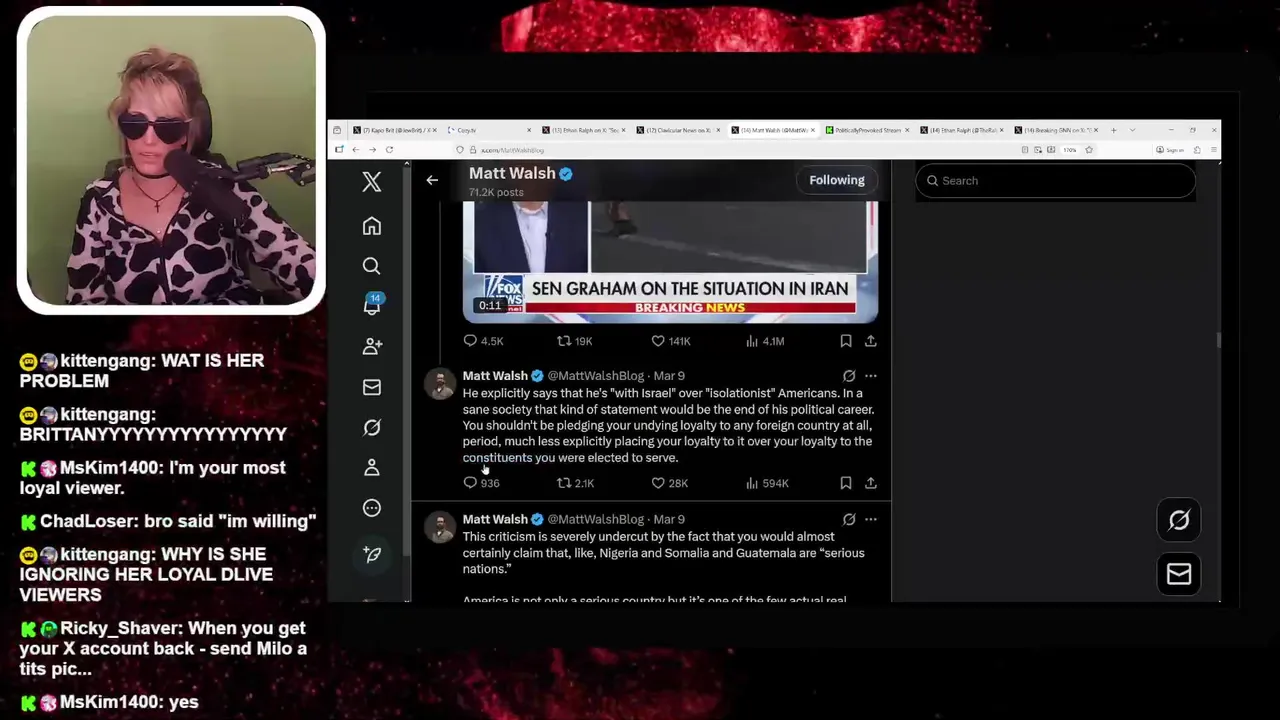Play the Sen Graham Fox News video

point(670,262)
